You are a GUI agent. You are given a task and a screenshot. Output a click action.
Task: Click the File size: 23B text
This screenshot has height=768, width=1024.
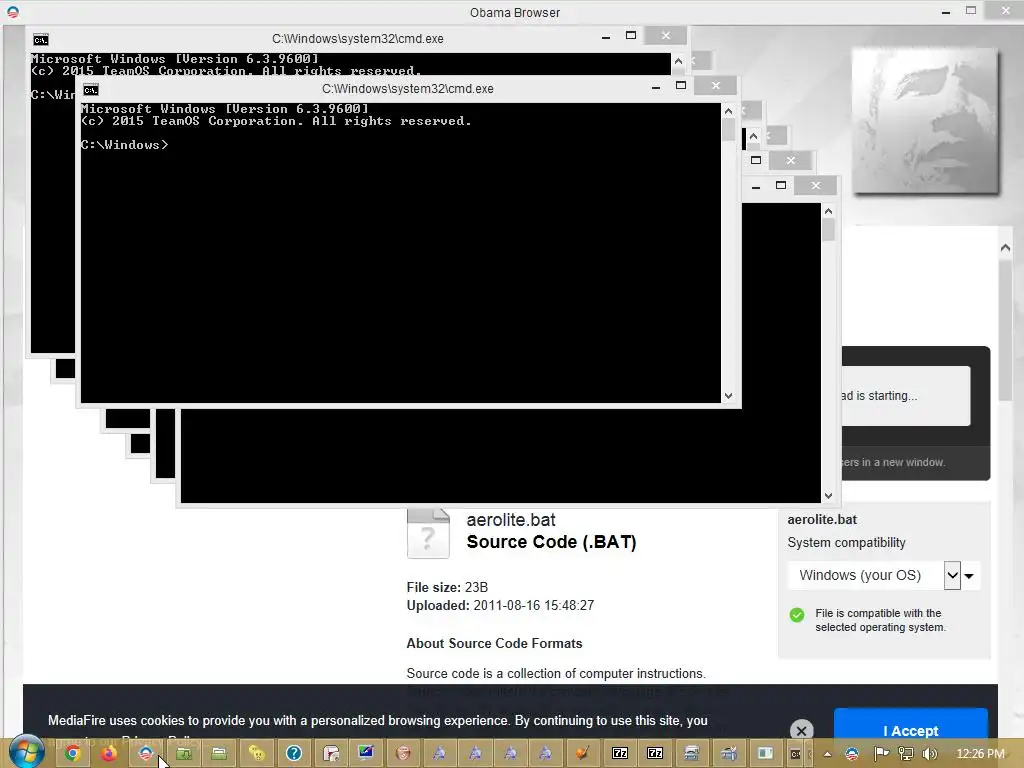tap(447, 587)
